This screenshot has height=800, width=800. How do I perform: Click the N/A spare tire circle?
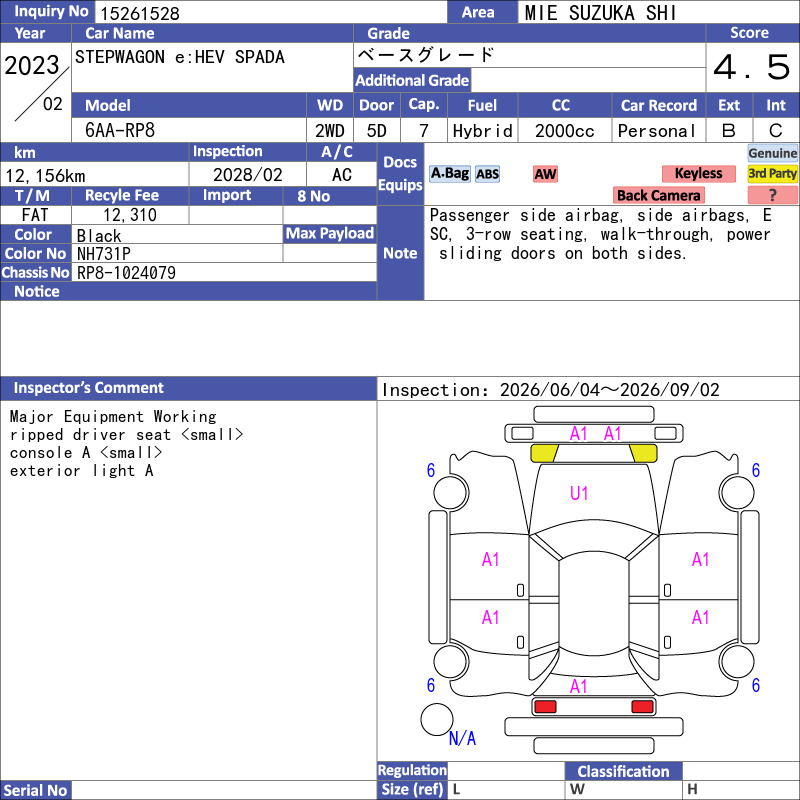[437, 719]
